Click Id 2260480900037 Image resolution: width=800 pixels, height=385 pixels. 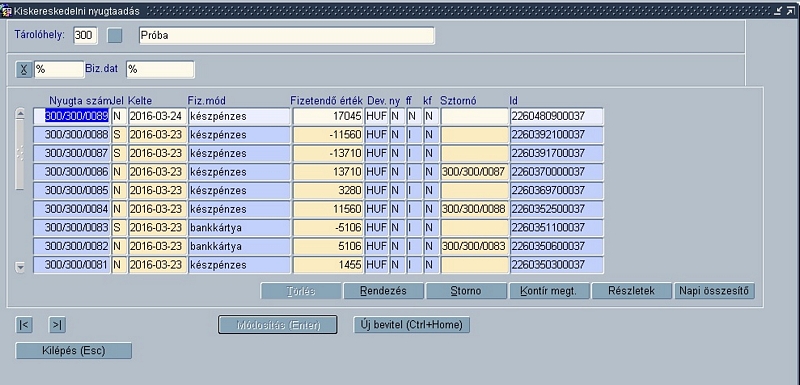[x=557, y=116]
